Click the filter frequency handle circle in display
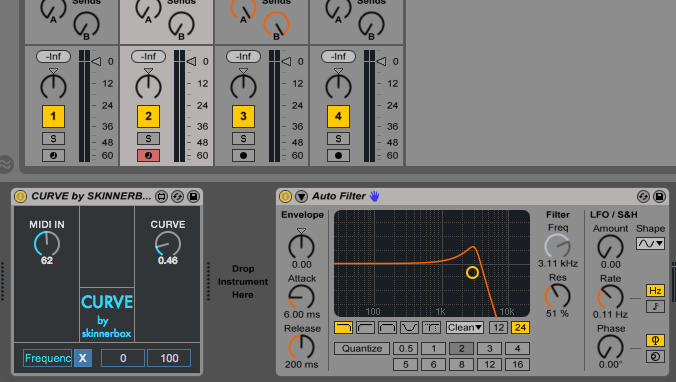 pyautogui.click(x=472, y=272)
